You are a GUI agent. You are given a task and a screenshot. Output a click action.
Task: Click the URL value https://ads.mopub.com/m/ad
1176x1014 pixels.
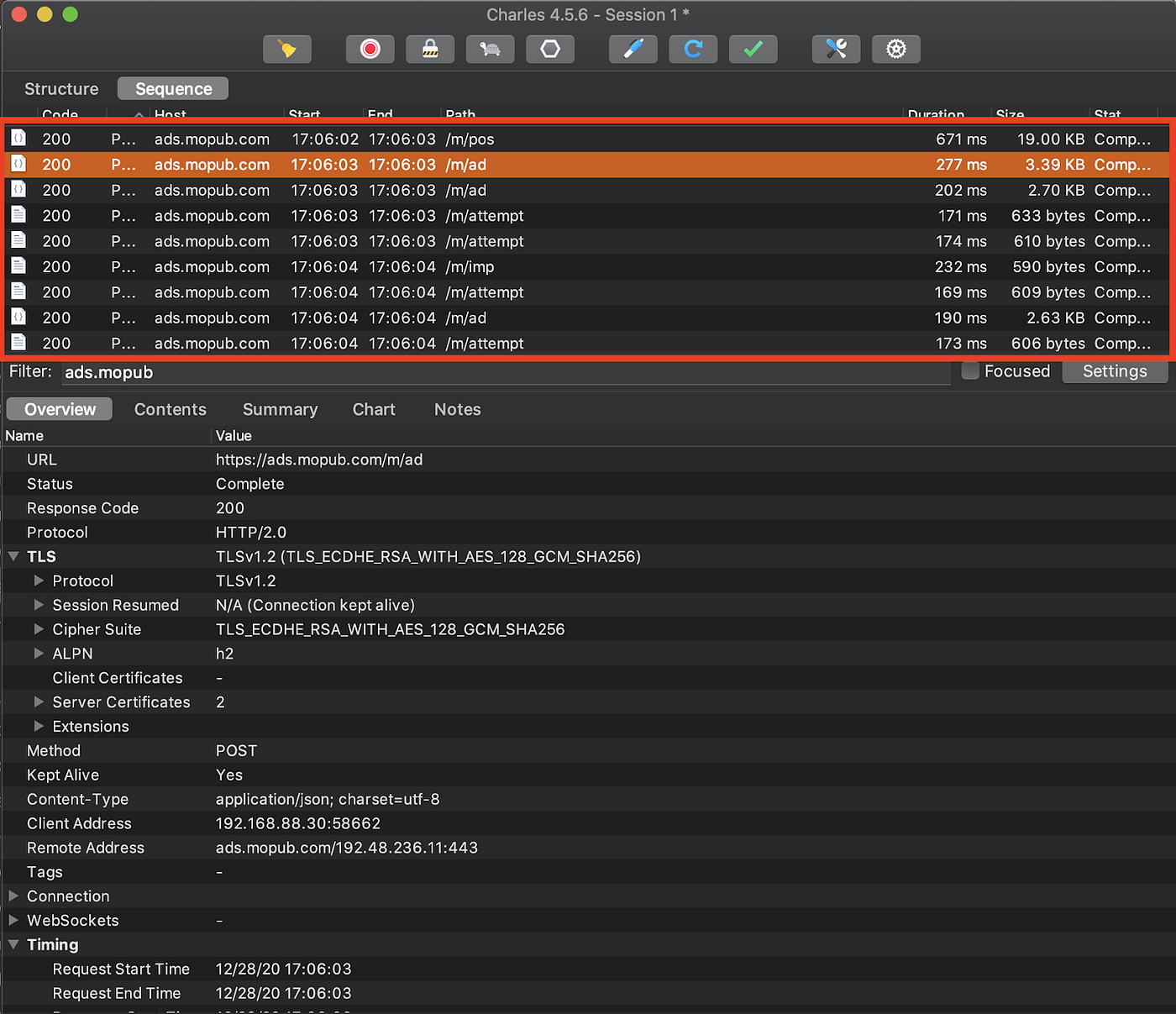click(319, 460)
